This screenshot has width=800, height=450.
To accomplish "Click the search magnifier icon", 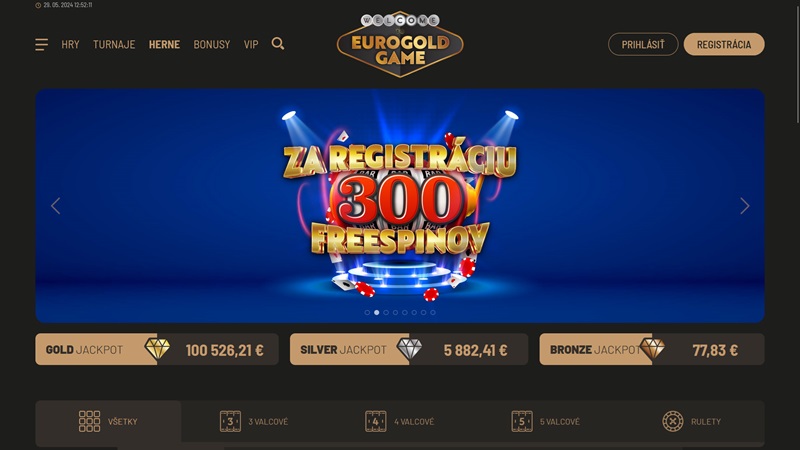I will [x=278, y=44].
